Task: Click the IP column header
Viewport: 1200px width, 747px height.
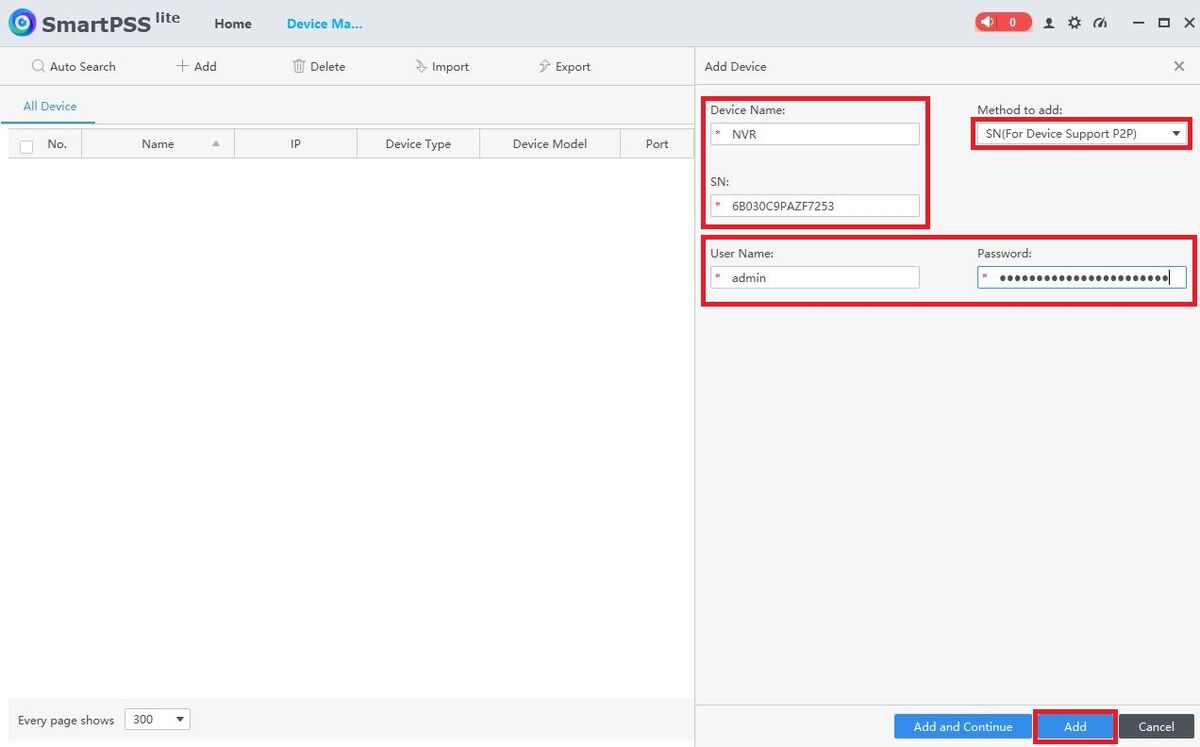Action: 296,144
